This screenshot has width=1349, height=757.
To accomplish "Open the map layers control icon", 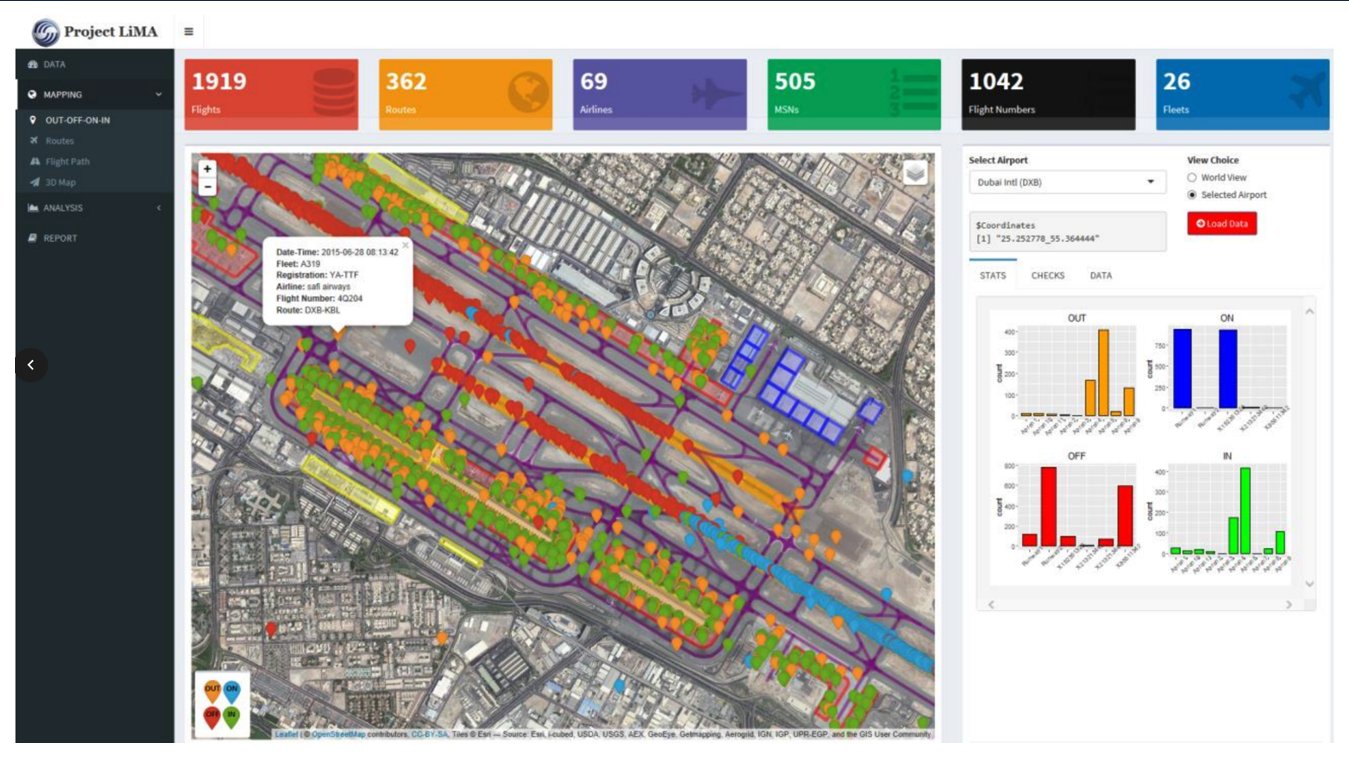I will pyautogui.click(x=914, y=173).
